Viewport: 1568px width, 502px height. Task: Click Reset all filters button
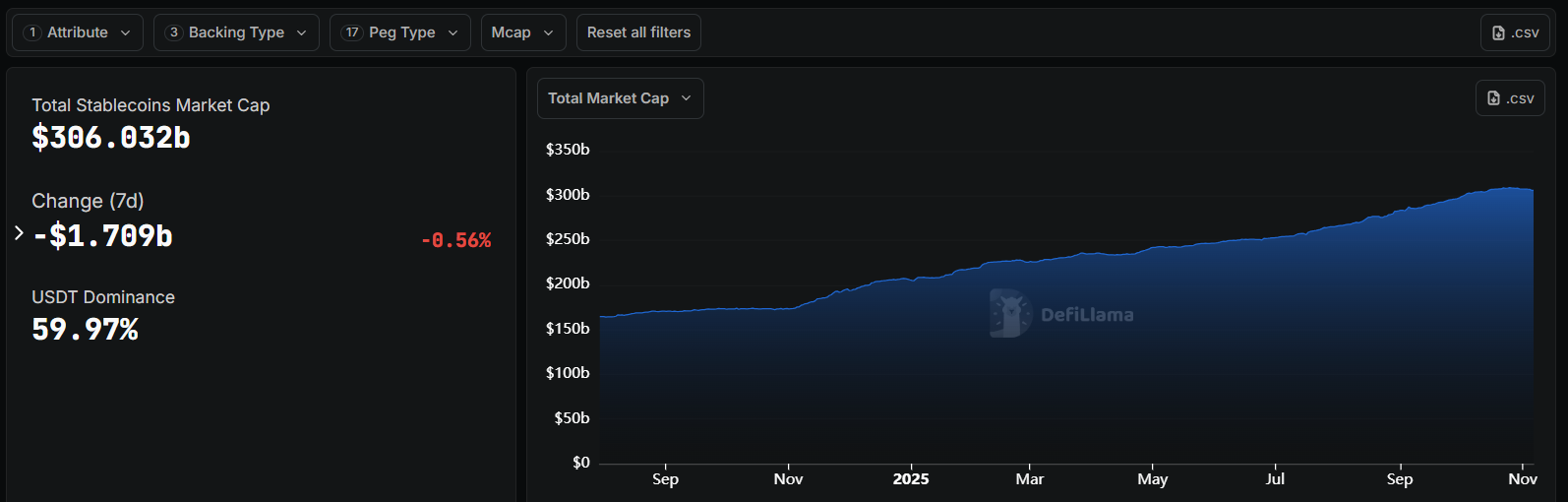point(638,32)
